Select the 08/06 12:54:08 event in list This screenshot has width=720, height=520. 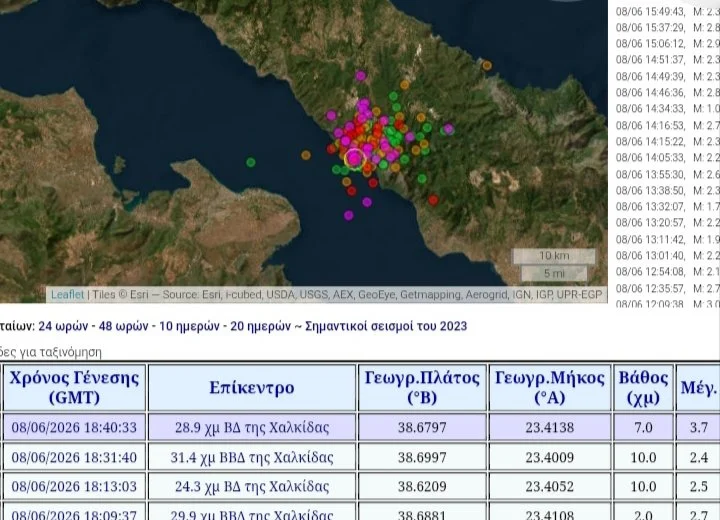click(668, 271)
